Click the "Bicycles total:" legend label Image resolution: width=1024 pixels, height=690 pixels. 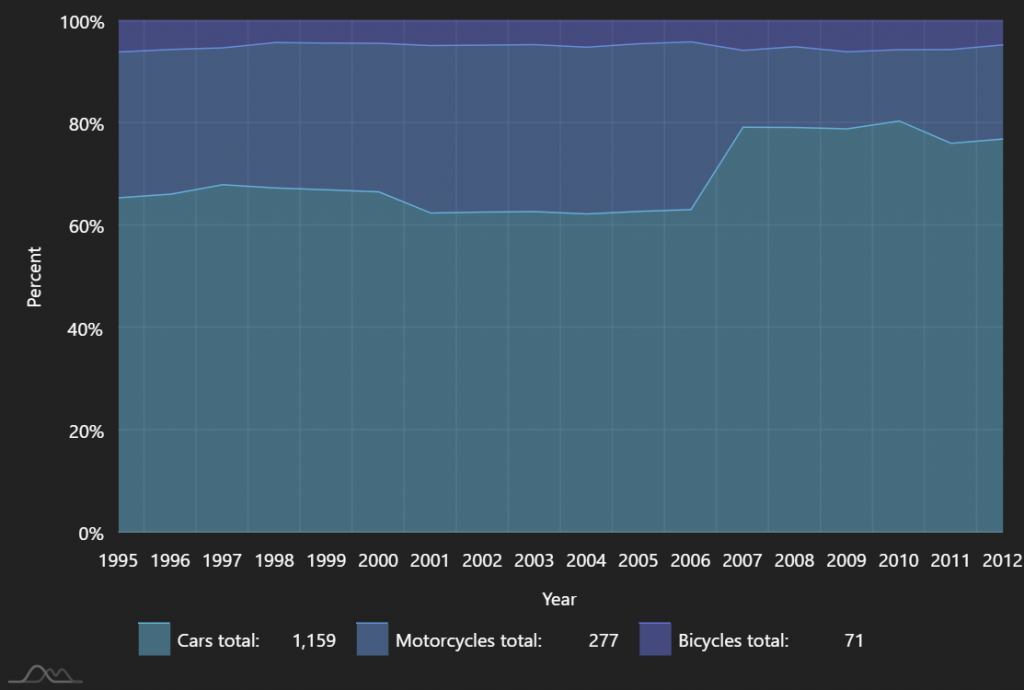pos(733,640)
